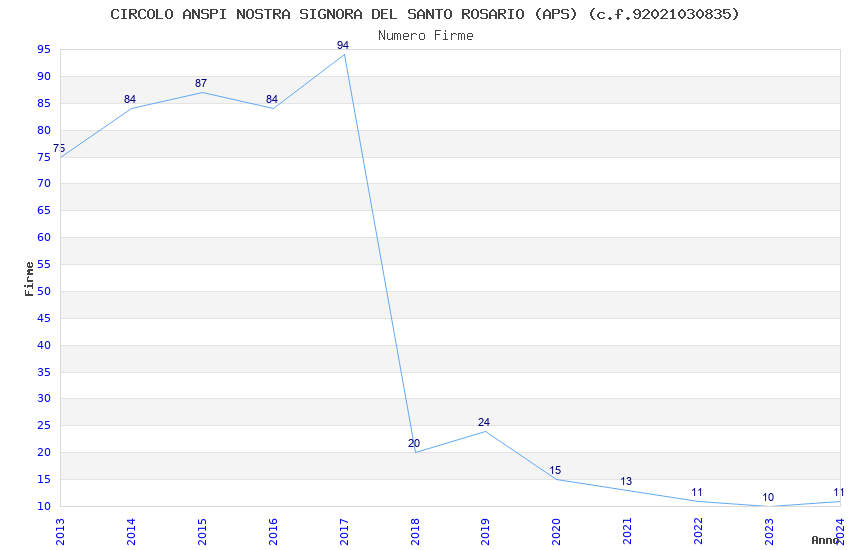Click the x-axis year 2013
The image size is (850, 550).
coord(60,531)
